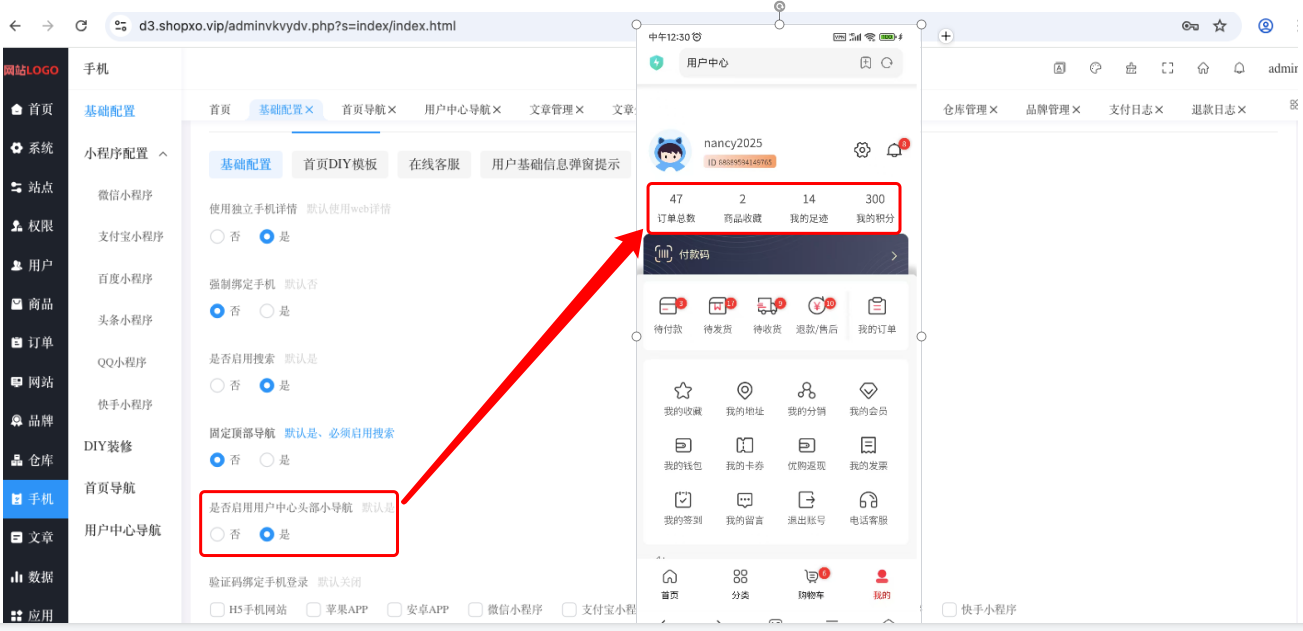The width and height of the screenshot is (1303, 631).
Task: Open the fullscreen icon in admin header
Action: click(x=1167, y=69)
